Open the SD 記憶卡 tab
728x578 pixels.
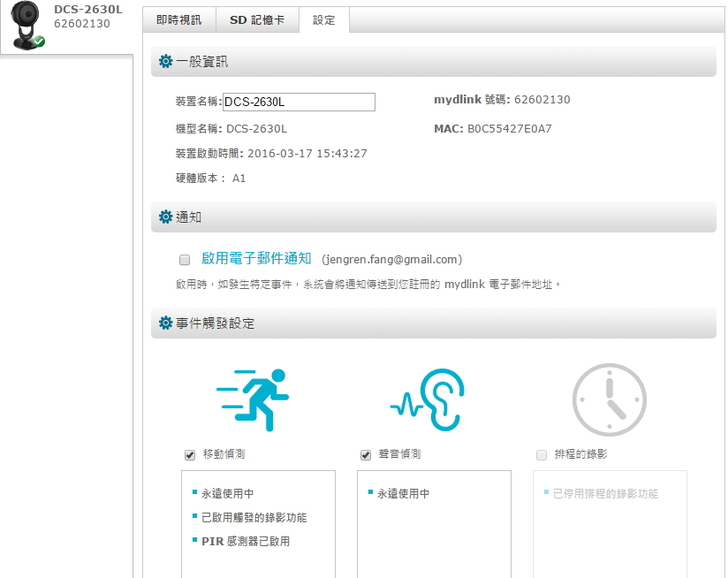point(257,20)
